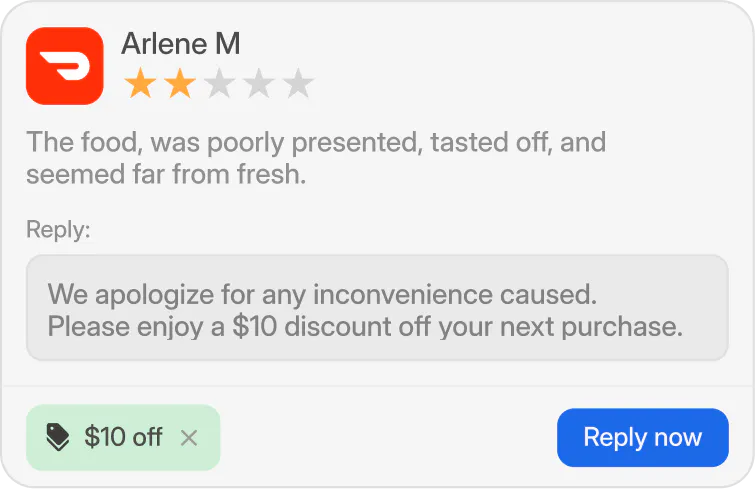
Task: Click the 'seemed far from fresh' line
Action: pyautogui.click(x=165, y=175)
